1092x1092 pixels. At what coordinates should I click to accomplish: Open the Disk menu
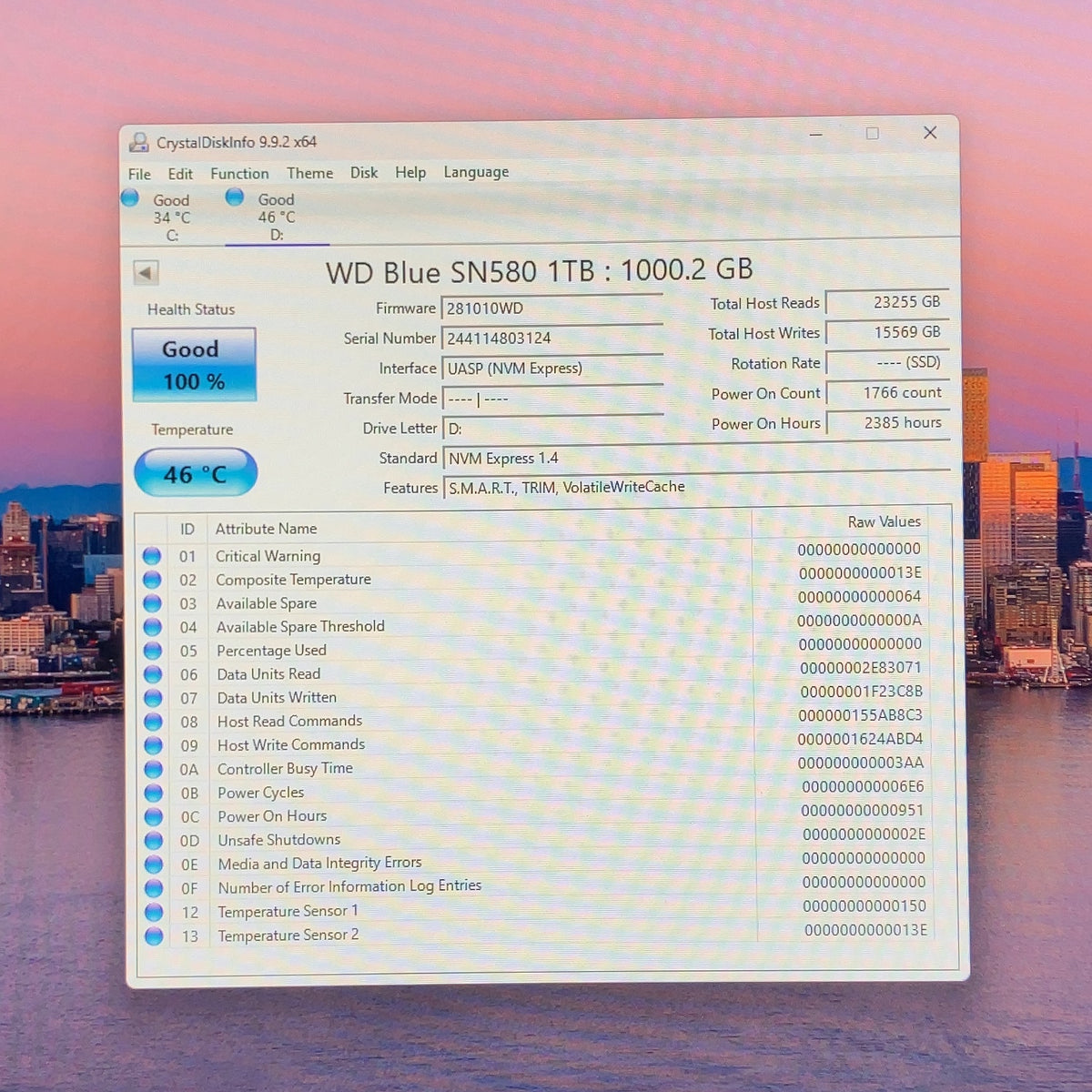364,172
